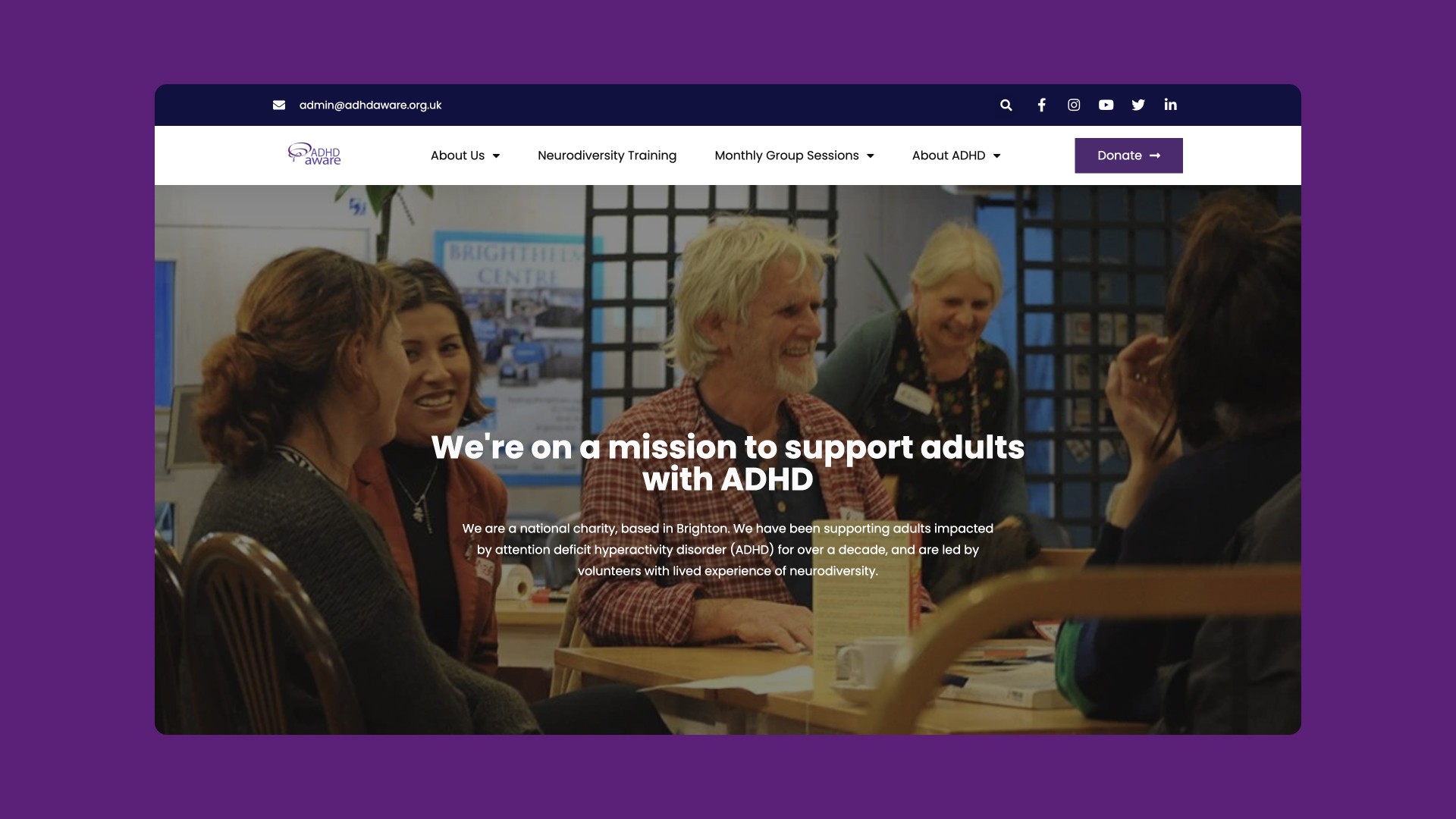The height and width of the screenshot is (819, 1456).
Task: Select the Monthly Group Sessions menu label
Action: (786, 155)
